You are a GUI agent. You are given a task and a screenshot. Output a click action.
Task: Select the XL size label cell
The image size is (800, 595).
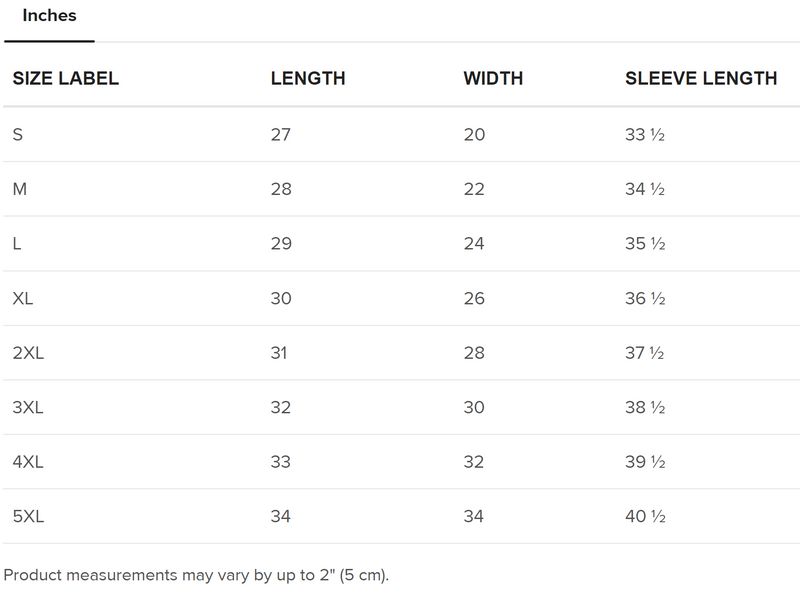click(x=23, y=299)
